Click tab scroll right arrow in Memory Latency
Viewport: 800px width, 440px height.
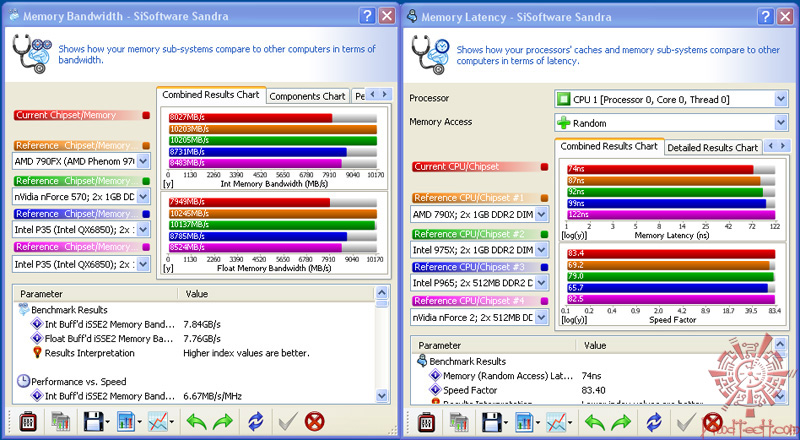point(783,146)
